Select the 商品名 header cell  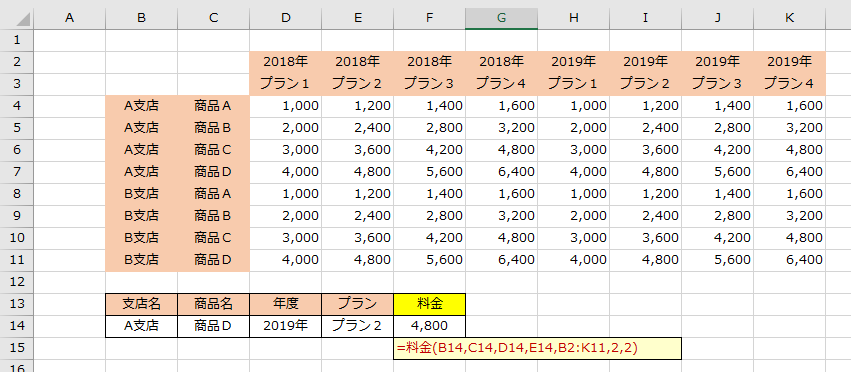click(x=213, y=304)
